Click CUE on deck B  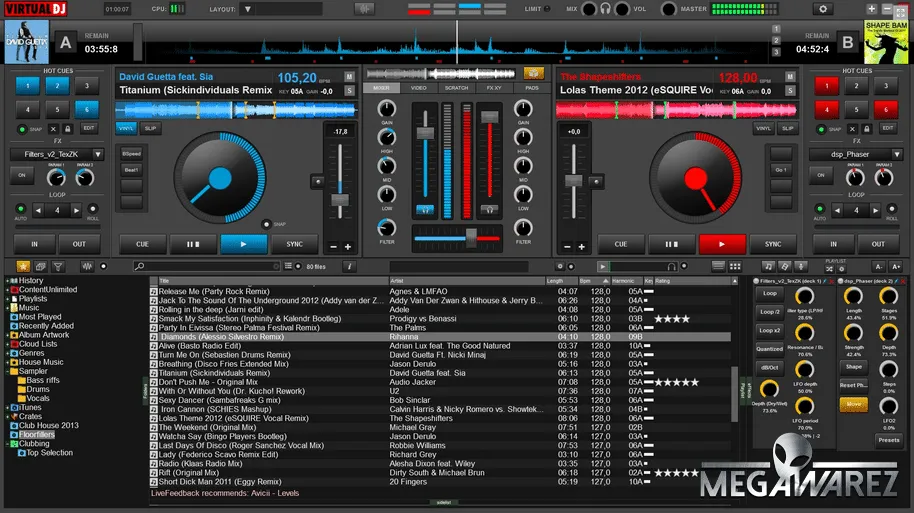(x=621, y=244)
